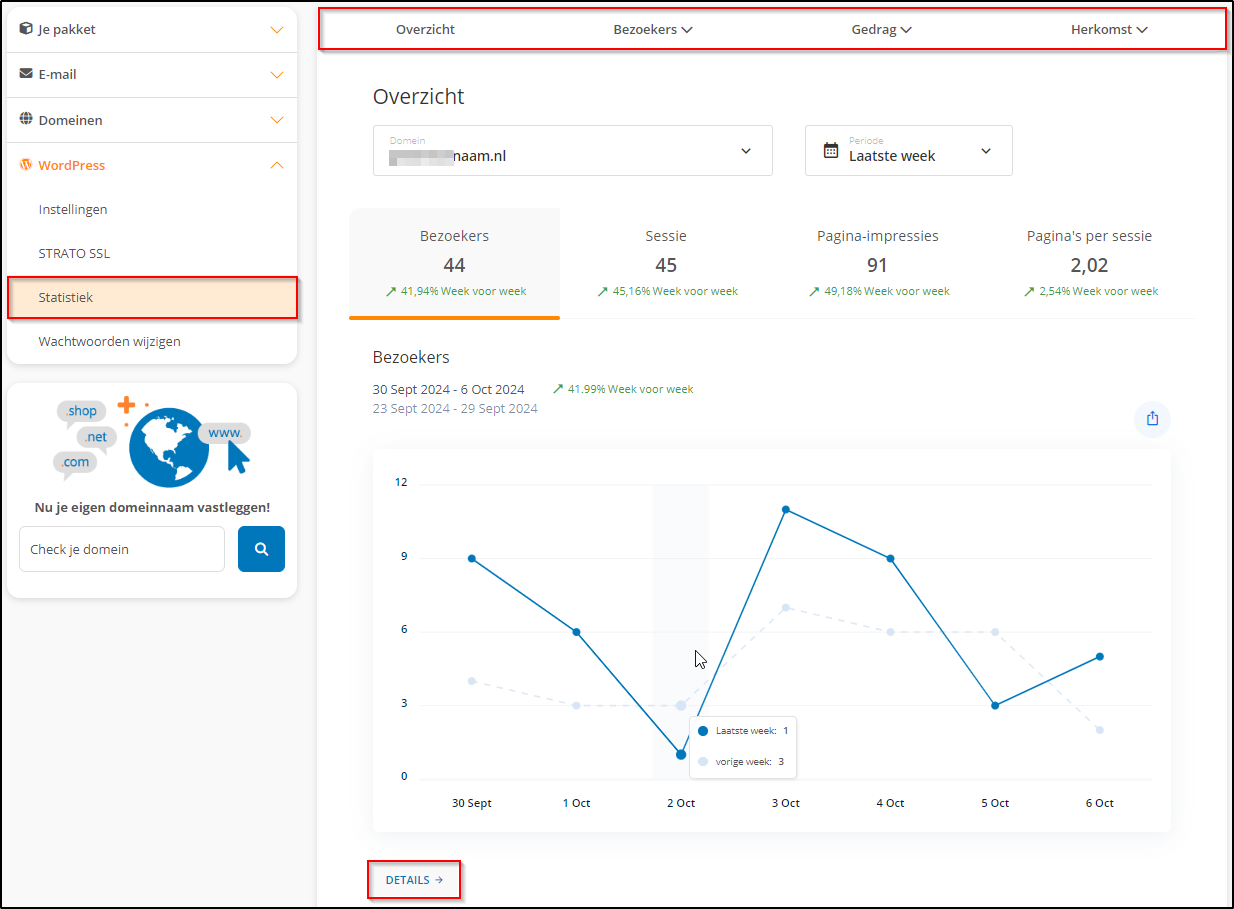Viewport: 1234px width, 909px height.
Task: Click the DETAILS link below the chart
Action: [414, 880]
